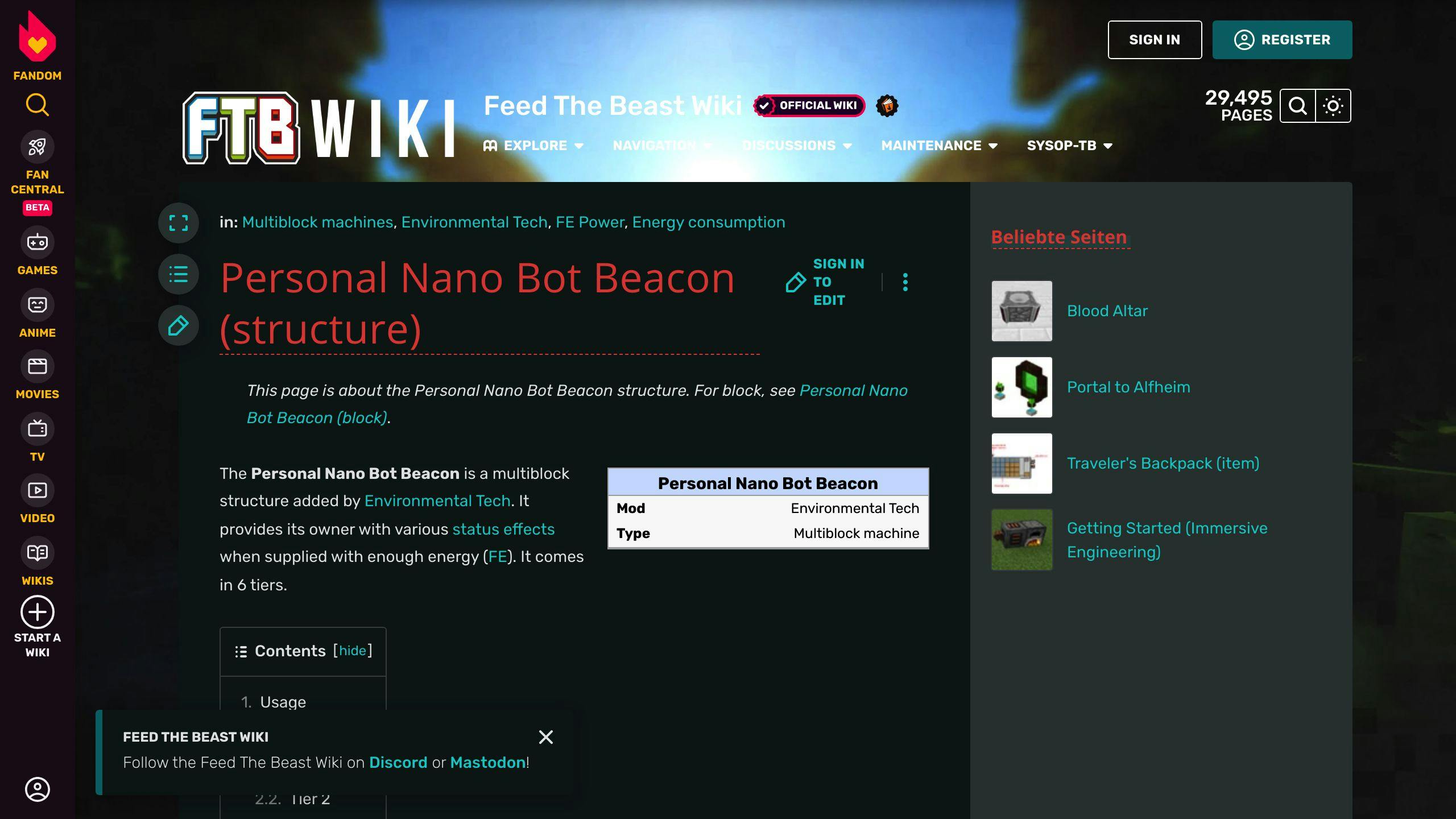Image resolution: width=1456 pixels, height=819 pixels.
Task: Open the Traveler's Backpack thumbnail
Action: [1022, 464]
